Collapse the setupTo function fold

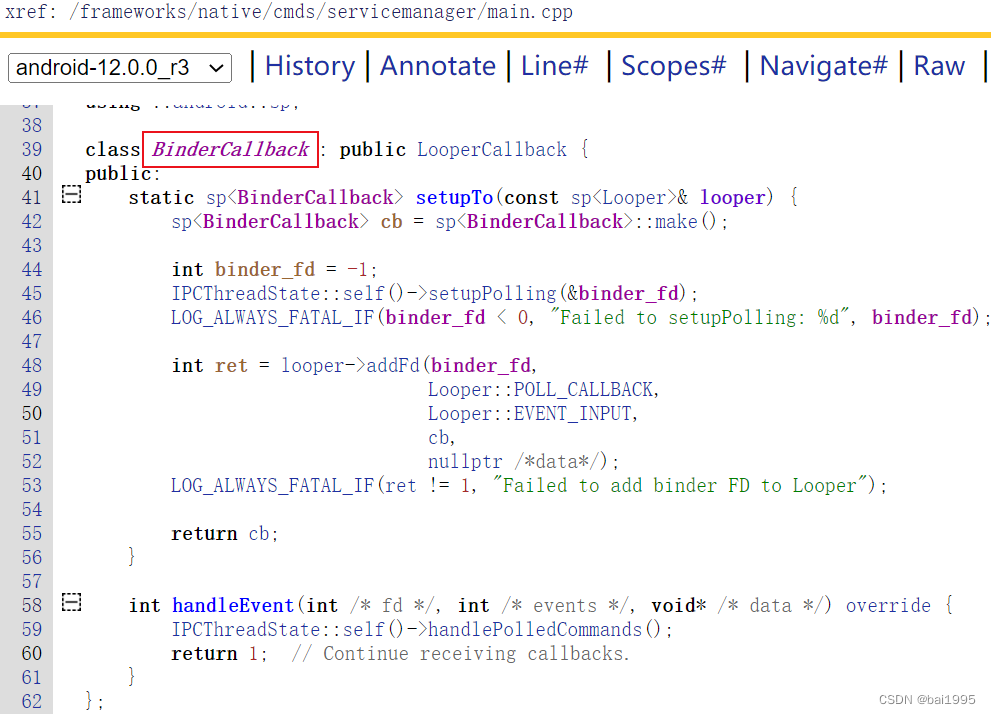click(70, 194)
